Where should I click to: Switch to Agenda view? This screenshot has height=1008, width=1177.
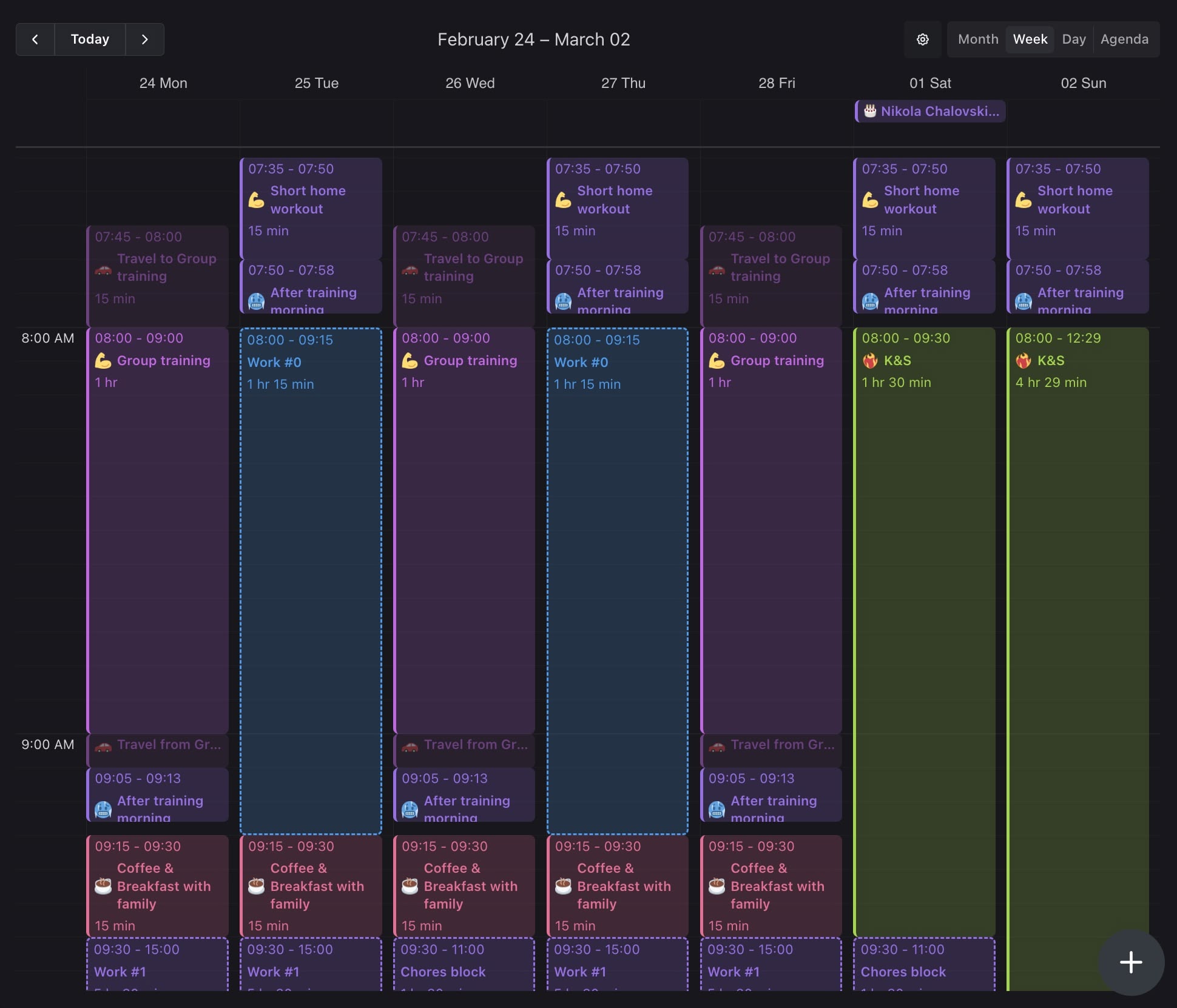coord(1124,39)
